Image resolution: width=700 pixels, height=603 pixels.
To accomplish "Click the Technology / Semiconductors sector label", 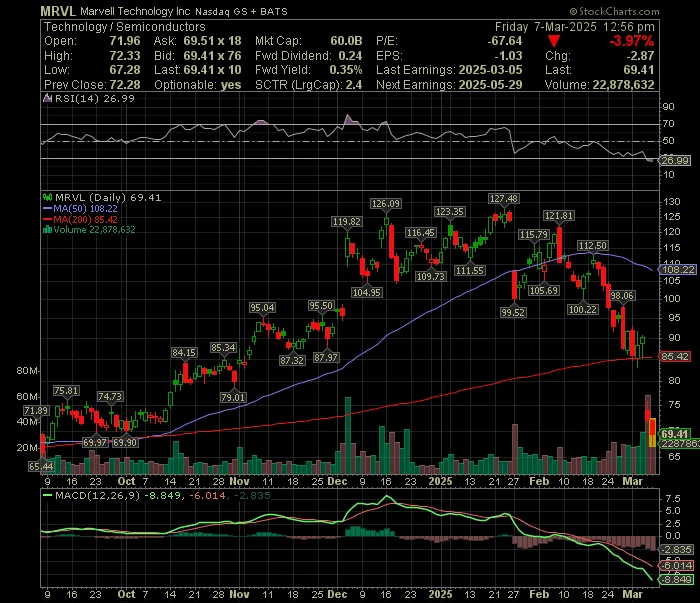I will click(x=125, y=27).
